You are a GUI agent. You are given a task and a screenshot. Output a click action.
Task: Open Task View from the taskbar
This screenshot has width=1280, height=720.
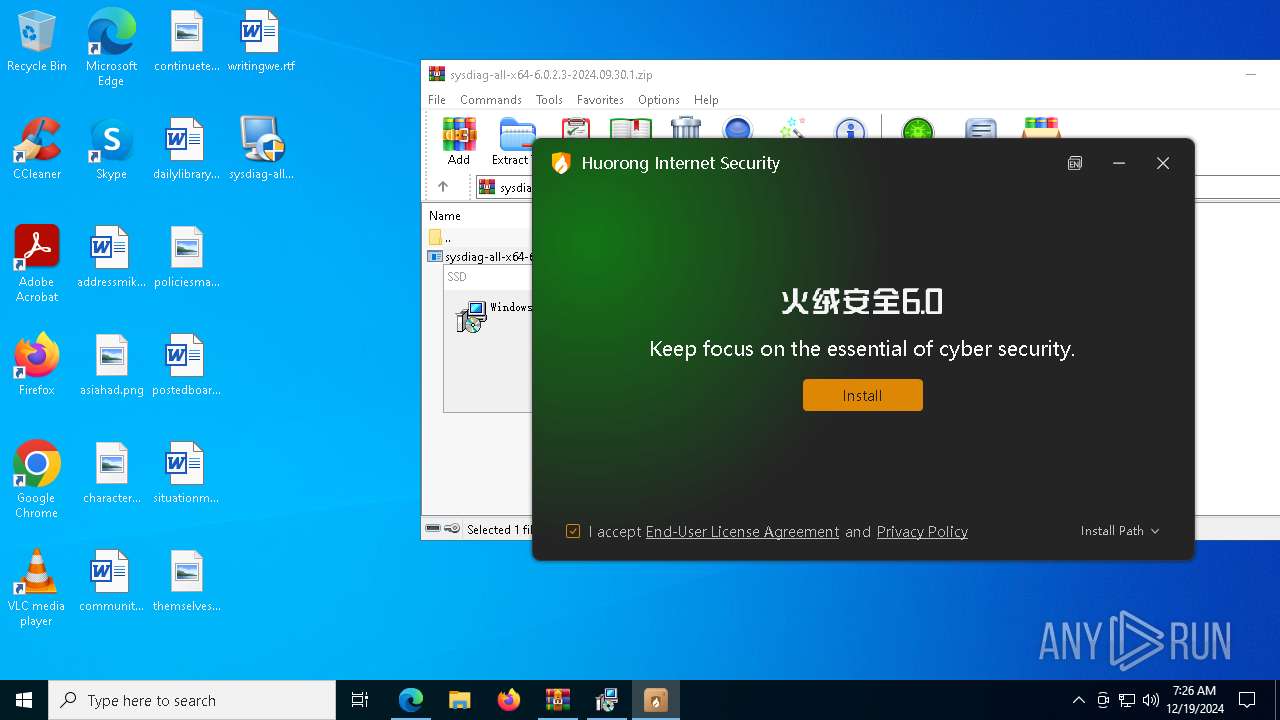(360, 700)
